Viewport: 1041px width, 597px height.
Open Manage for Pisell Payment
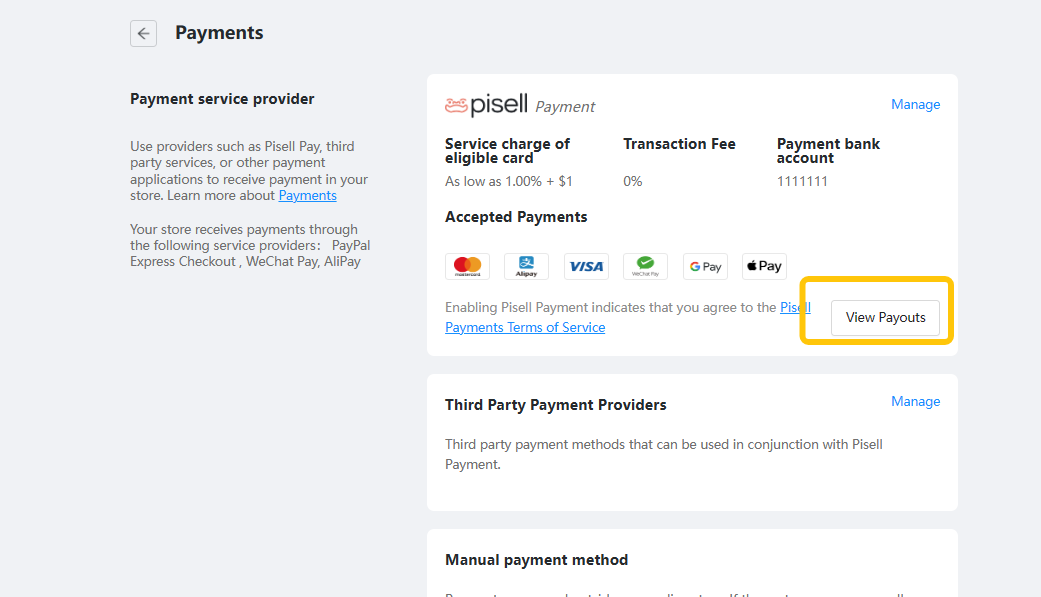pyautogui.click(x=916, y=104)
